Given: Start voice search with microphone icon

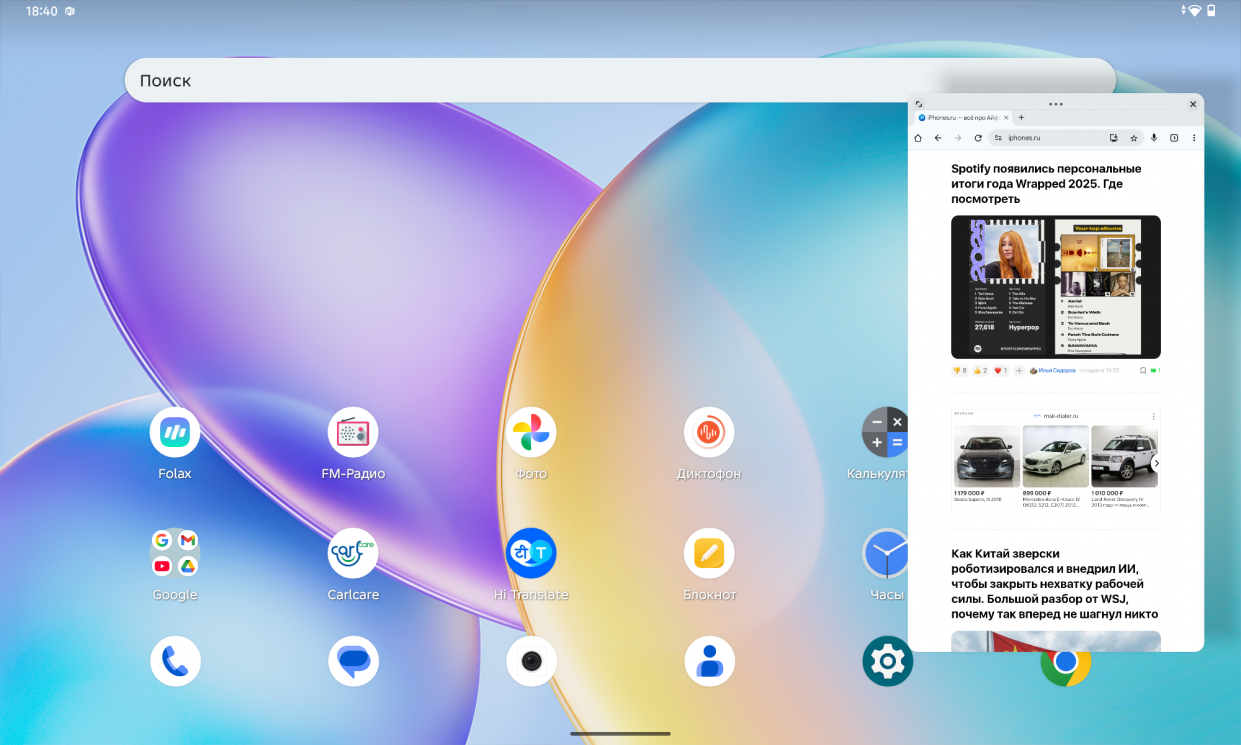Looking at the screenshot, I should point(1154,138).
